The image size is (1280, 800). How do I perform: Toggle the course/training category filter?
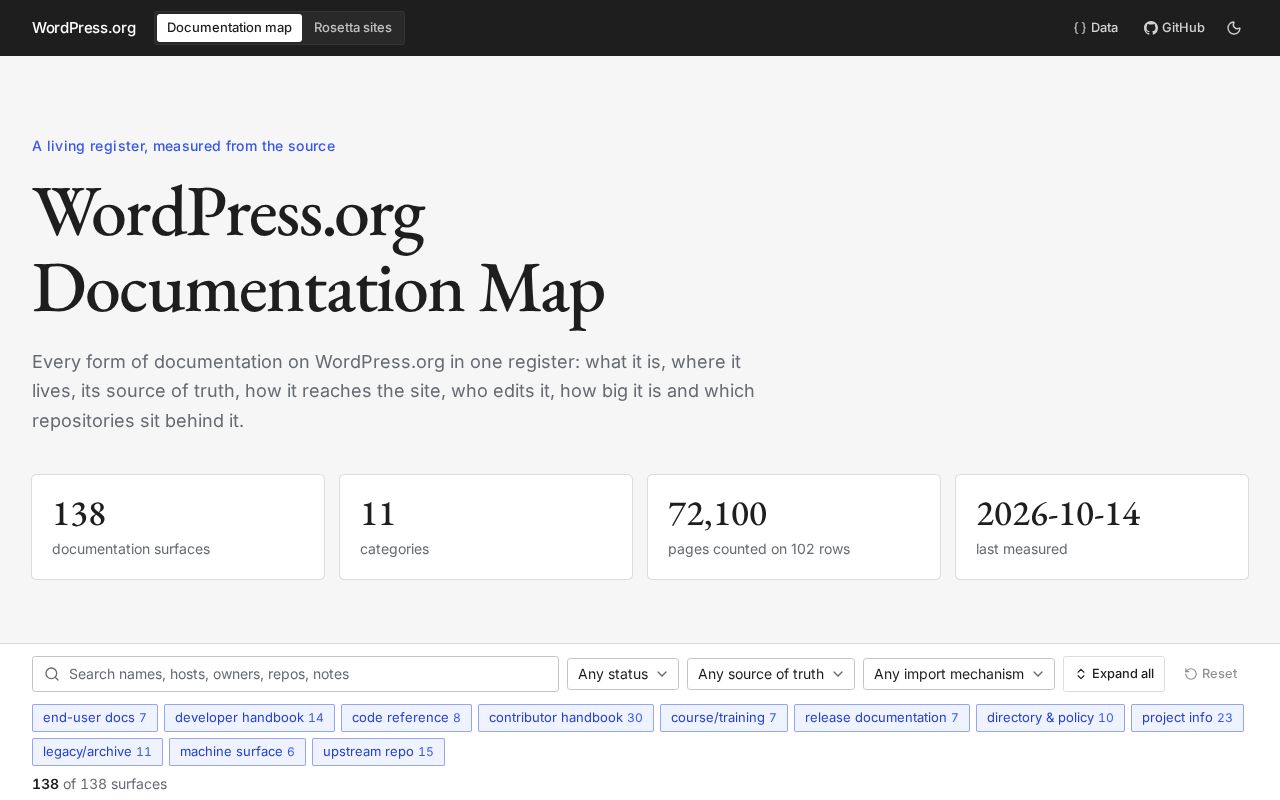click(724, 718)
